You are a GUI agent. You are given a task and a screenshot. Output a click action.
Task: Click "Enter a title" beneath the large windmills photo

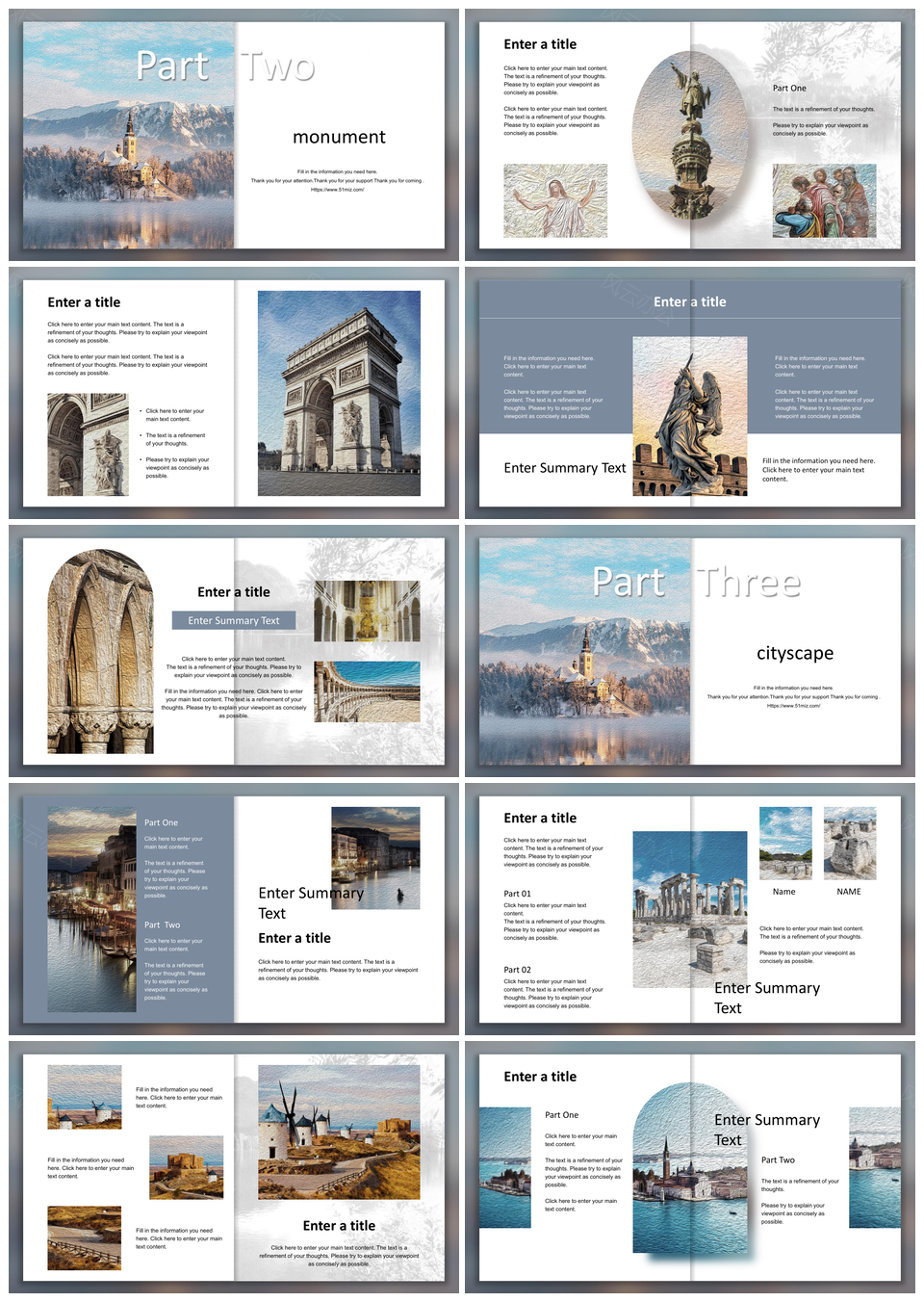click(339, 1226)
